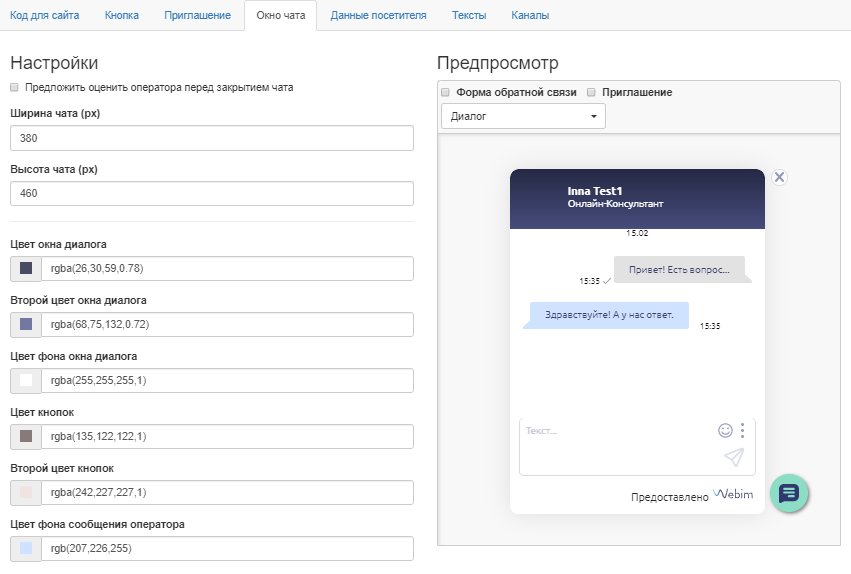Image resolution: width=851 pixels, height=574 pixels.
Task: Open the three-dot menu in chat input
Action: (742, 430)
